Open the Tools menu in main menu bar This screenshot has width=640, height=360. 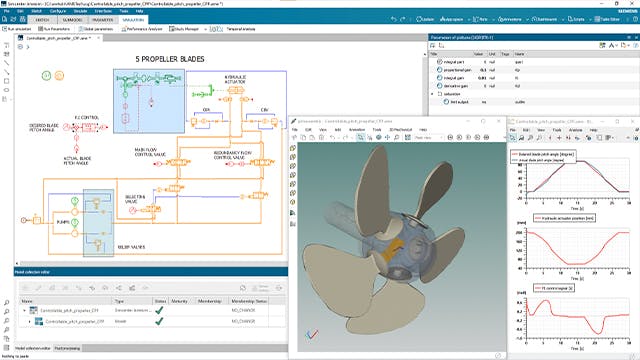124,11
